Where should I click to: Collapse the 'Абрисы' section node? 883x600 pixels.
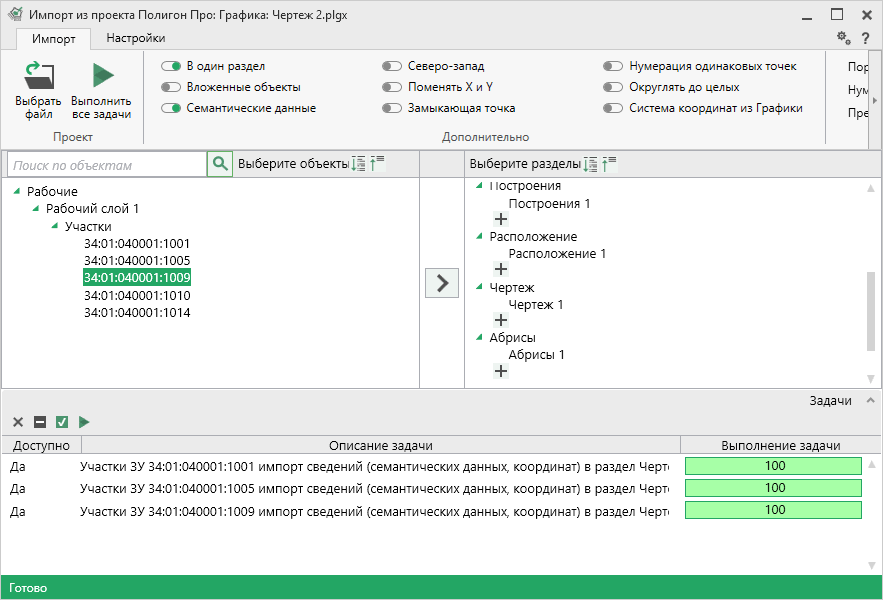(479, 337)
